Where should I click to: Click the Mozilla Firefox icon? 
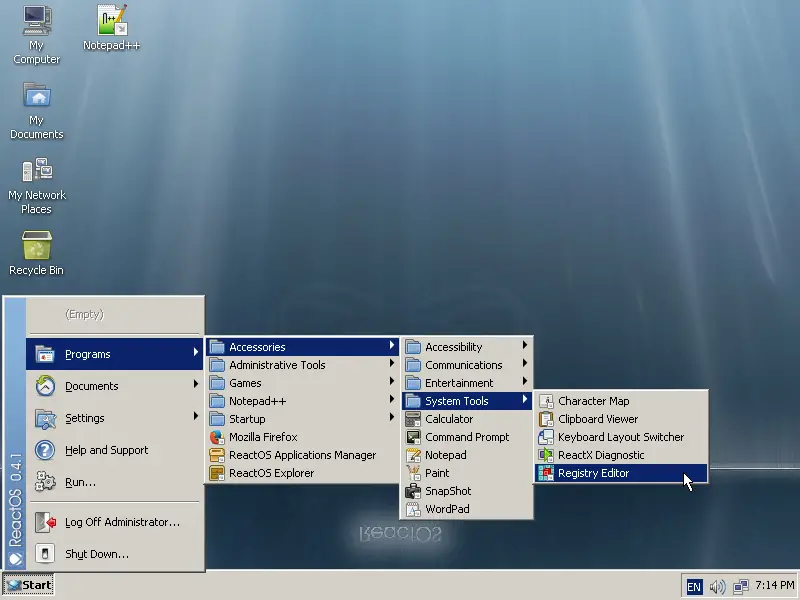(x=217, y=437)
